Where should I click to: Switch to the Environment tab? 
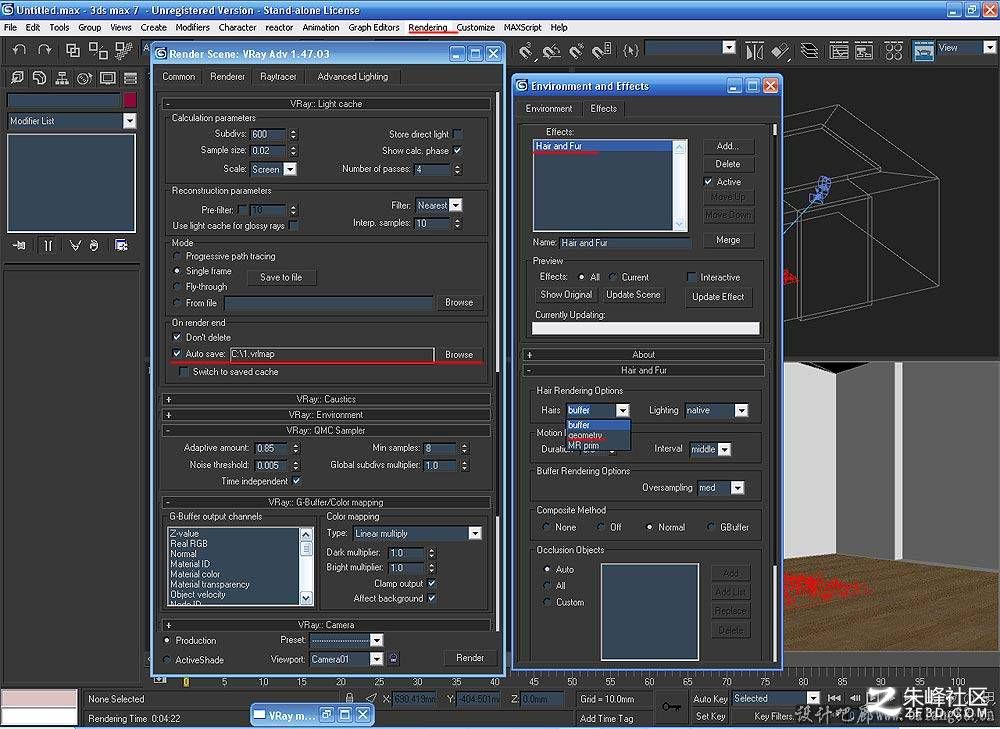[549, 108]
